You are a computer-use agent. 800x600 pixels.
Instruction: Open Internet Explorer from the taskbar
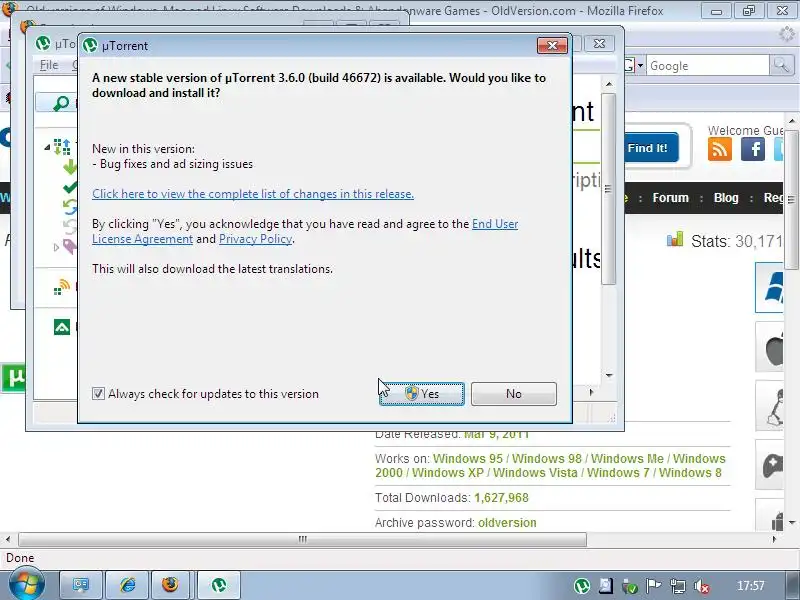[x=128, y=585]
